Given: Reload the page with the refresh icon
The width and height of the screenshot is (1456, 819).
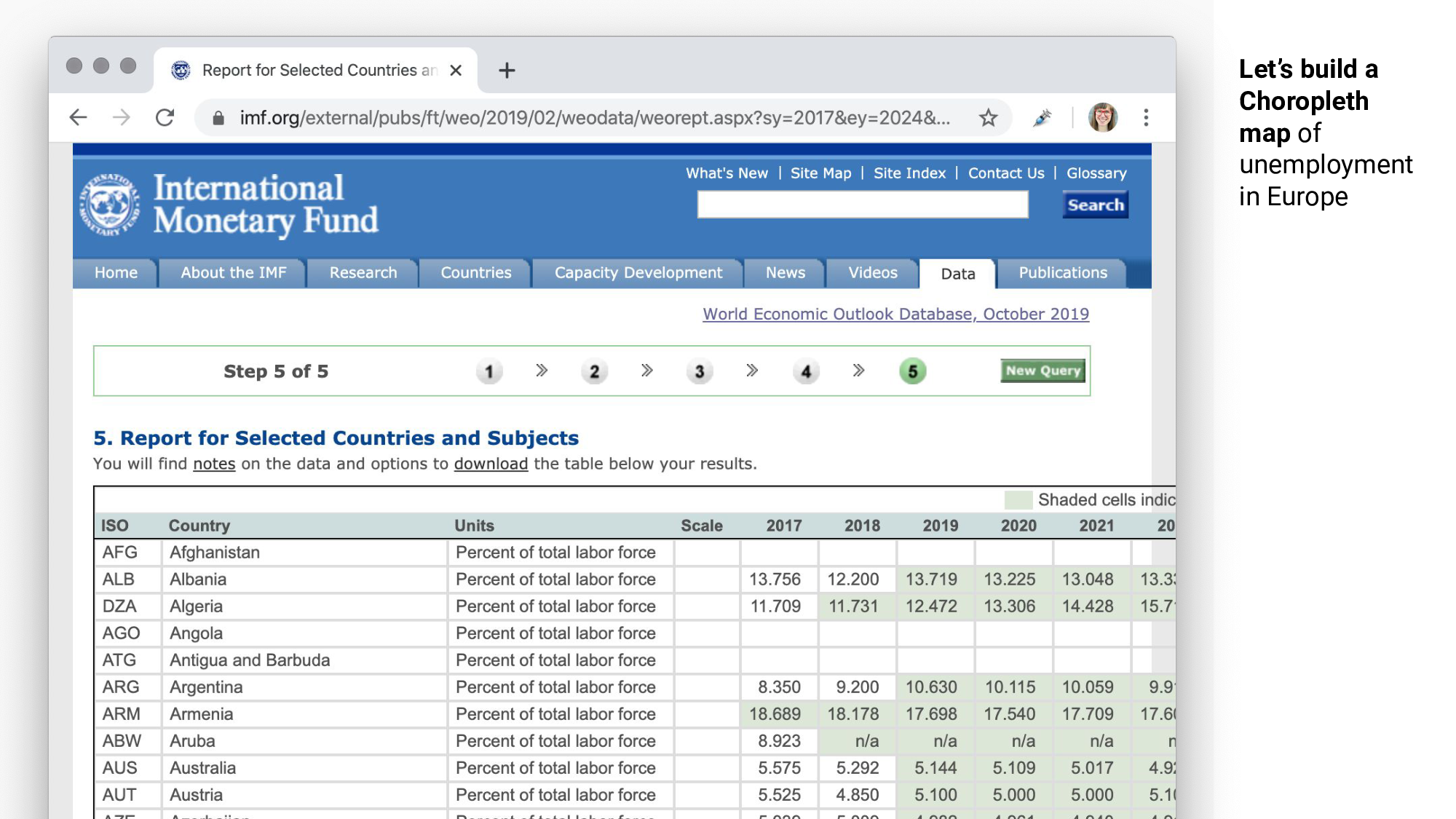Looking at the screenshot, I should [x=165, y=117].
